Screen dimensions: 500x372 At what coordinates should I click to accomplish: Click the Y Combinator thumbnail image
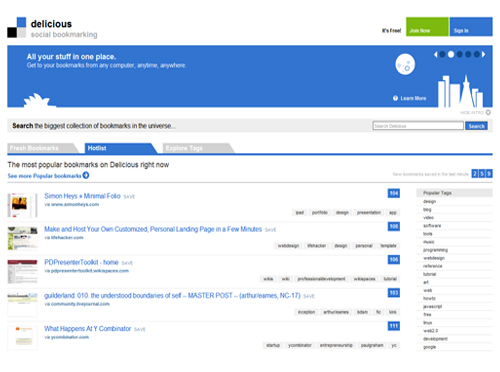tap(22, 338)
